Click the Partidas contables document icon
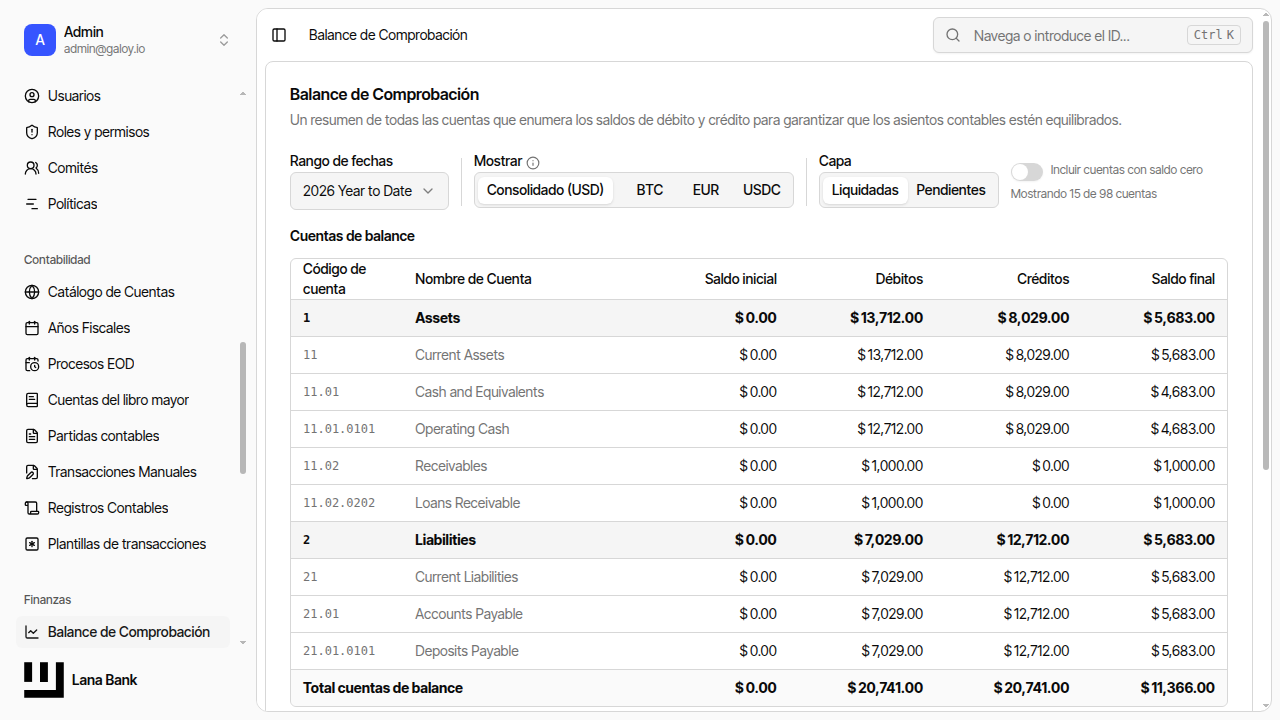Screen dimensions: 1280x720 tap(32, 436)
